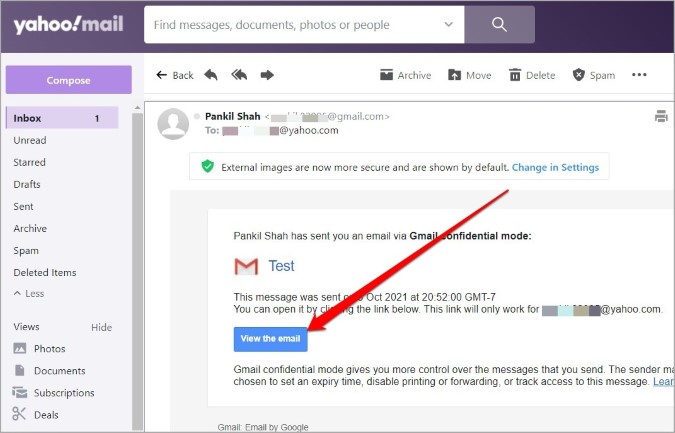Open Documents view
Screen dimensions: 675x433
50,371
